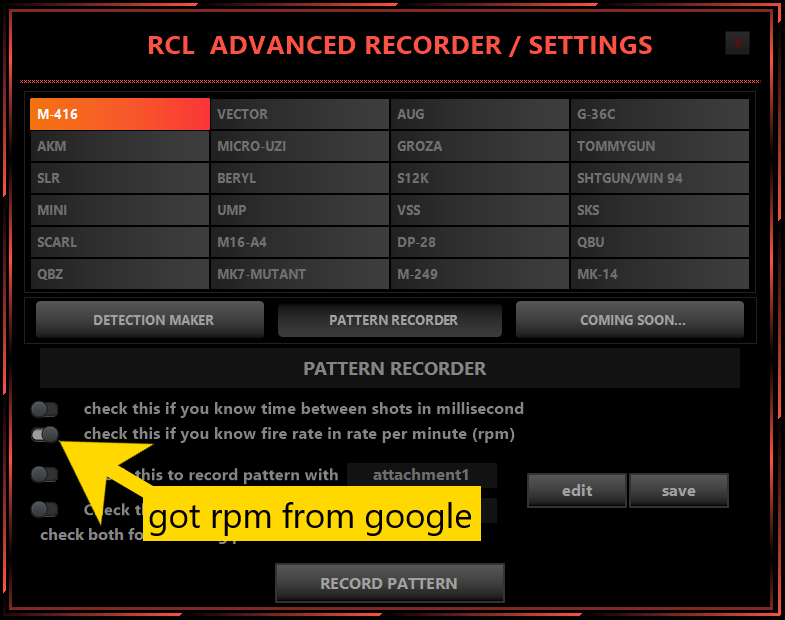785x620 pixels.
Task: Click the save button
Action: coord(678,491)
